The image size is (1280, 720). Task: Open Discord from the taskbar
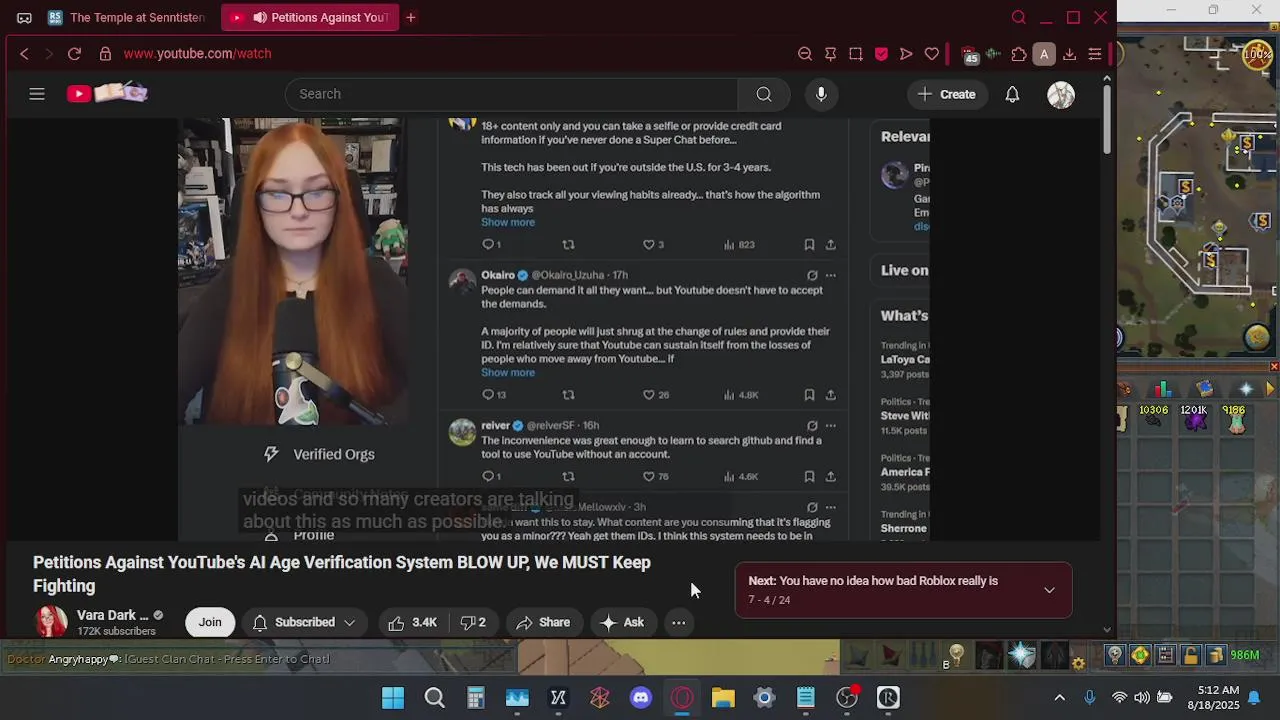click(641, 698)
